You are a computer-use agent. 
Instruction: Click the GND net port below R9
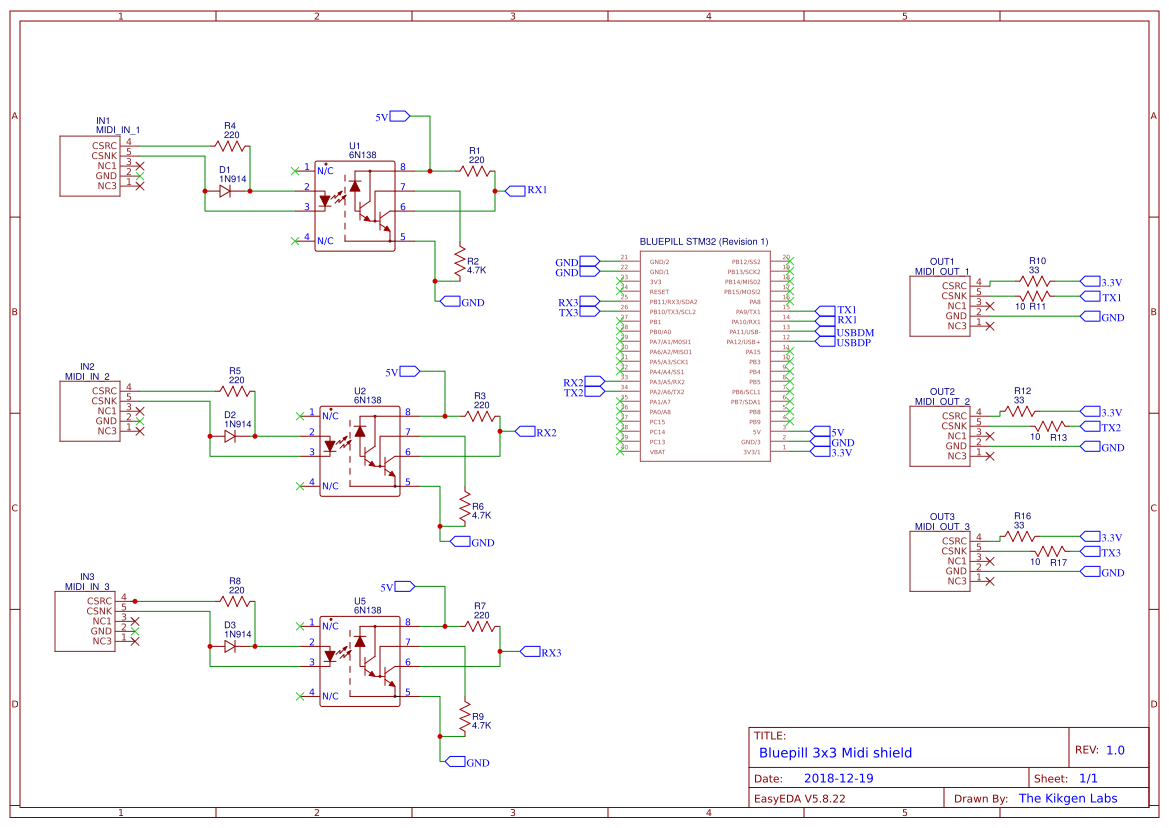click(455, 762)
